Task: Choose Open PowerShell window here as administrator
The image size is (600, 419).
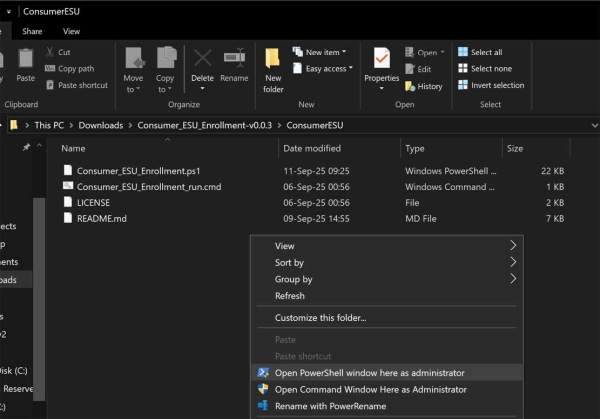Action: (387, 373)
